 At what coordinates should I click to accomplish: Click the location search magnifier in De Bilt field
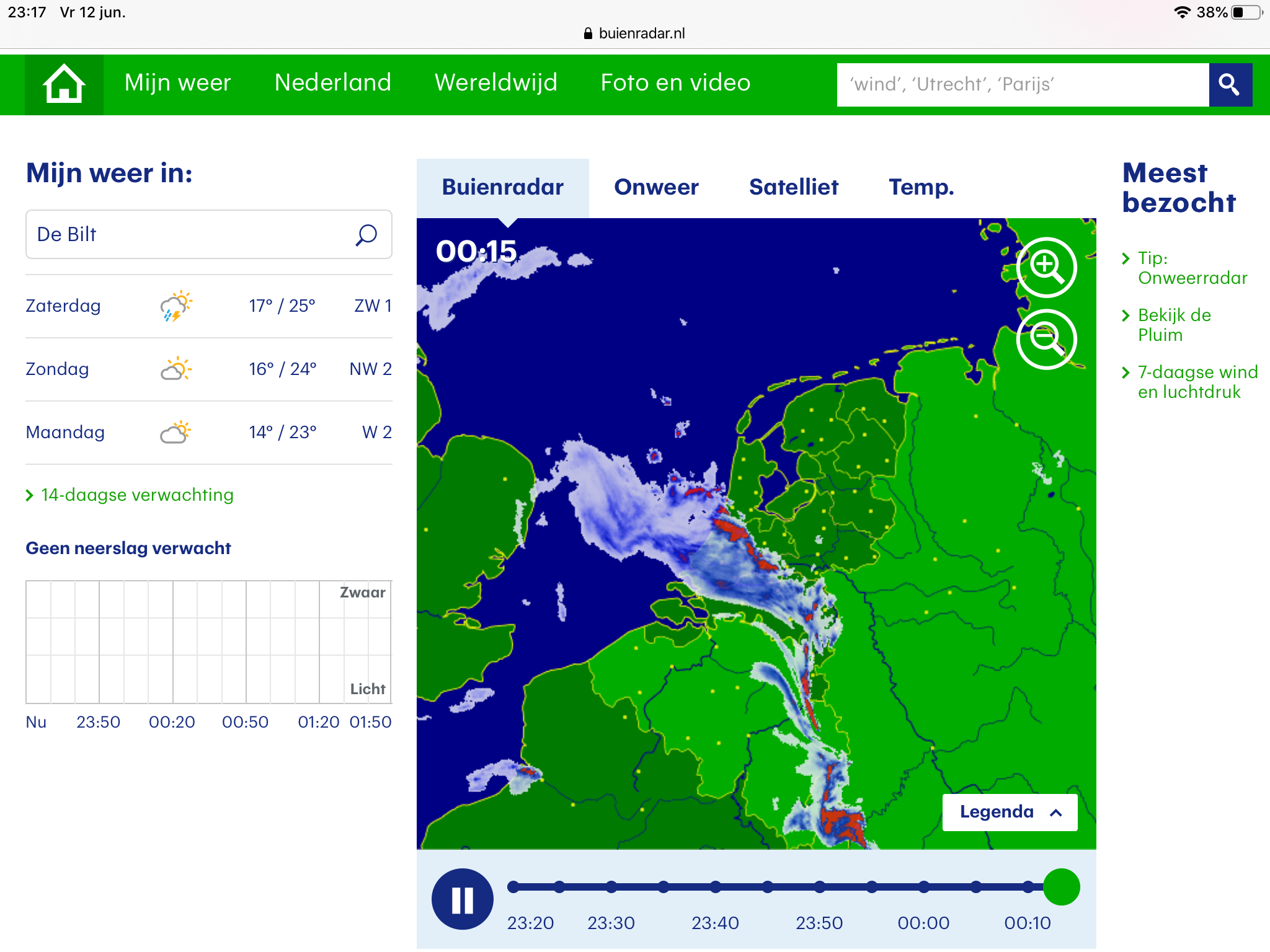[366, 235]
